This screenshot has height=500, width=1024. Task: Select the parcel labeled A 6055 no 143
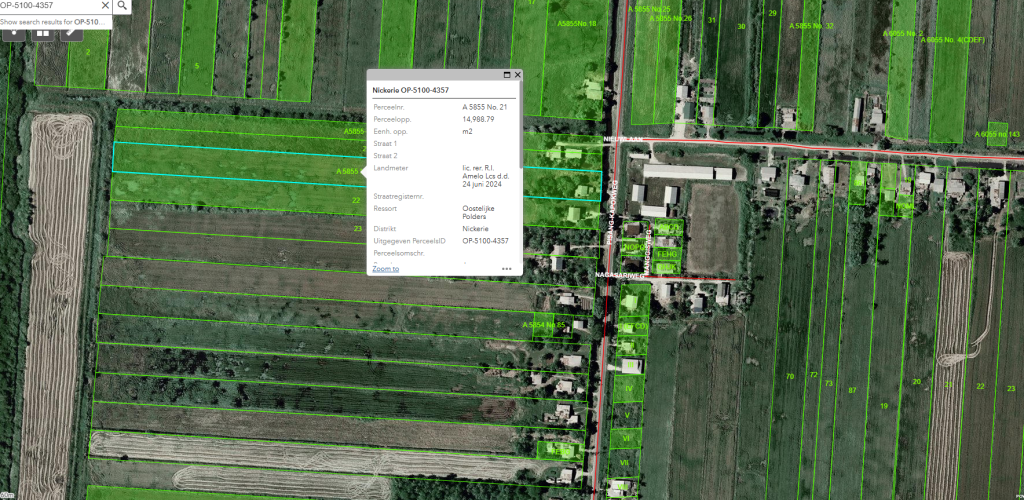click(x=996, y=134)
